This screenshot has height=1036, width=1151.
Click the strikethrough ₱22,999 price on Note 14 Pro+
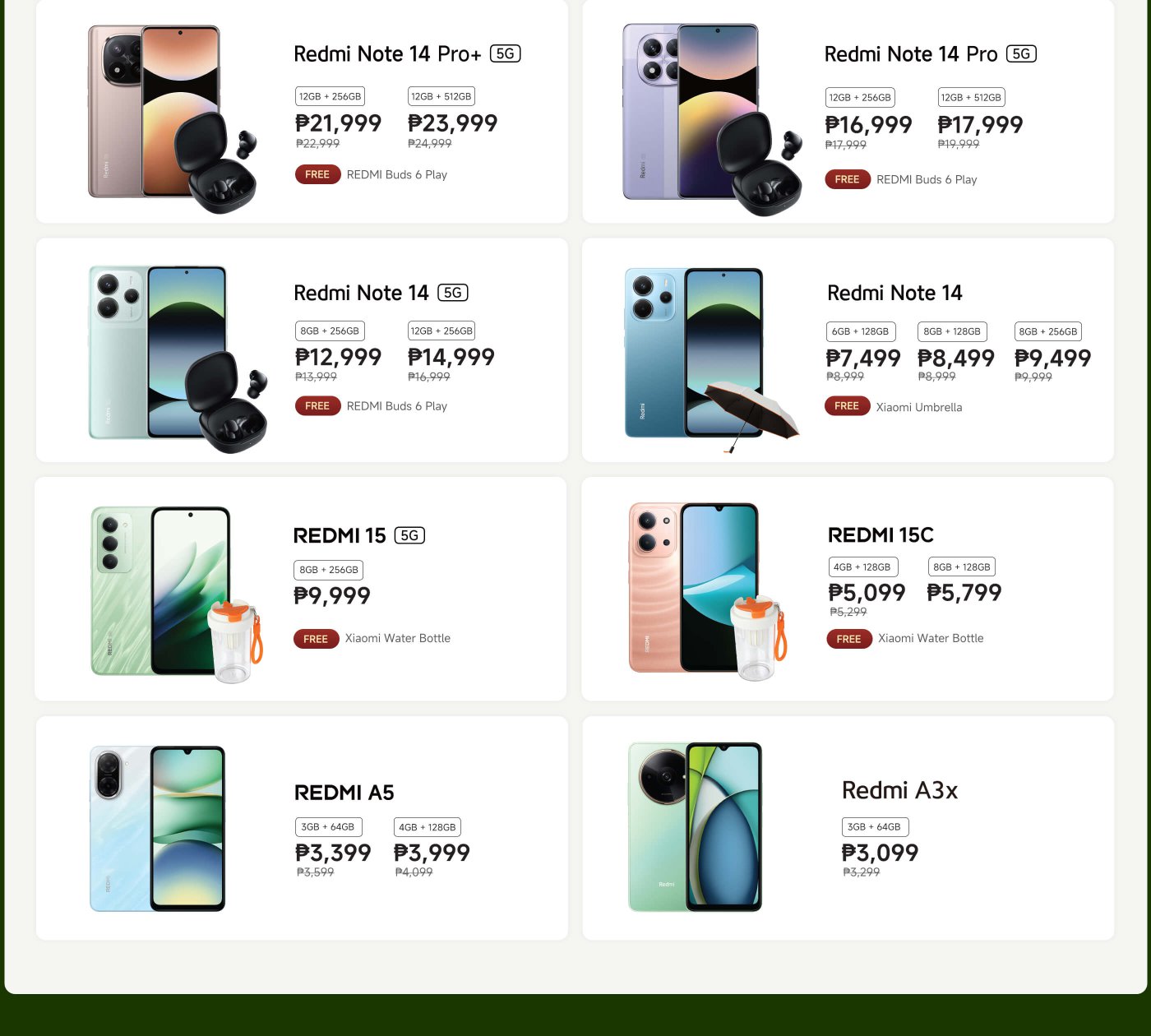317,143
